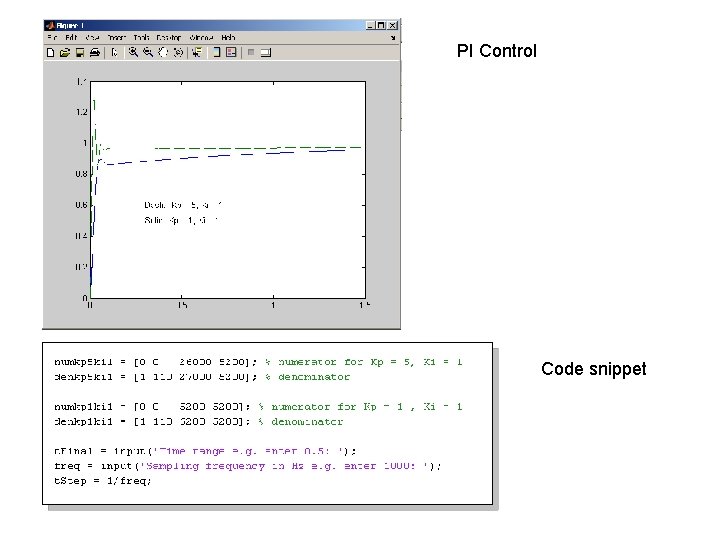Click the dock figure arrow in menu bar

(x=393, y=38)
